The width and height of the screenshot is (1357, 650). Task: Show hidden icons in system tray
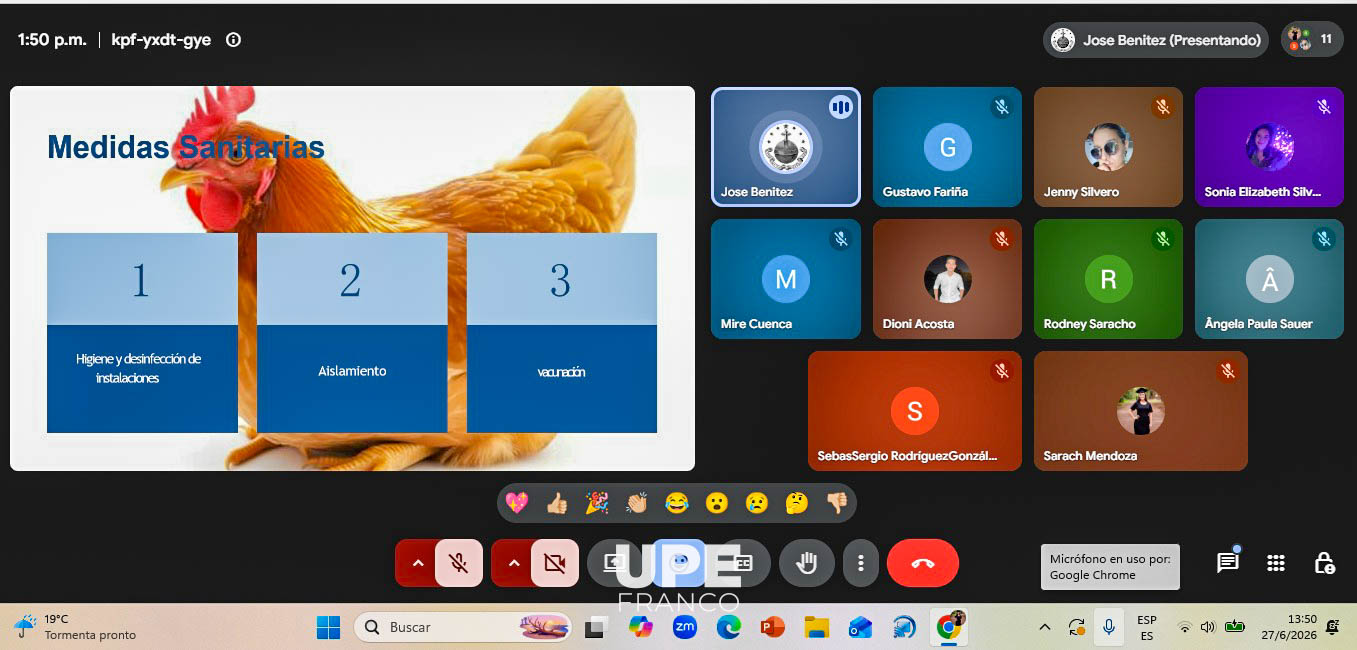(x=1045, y=627)
